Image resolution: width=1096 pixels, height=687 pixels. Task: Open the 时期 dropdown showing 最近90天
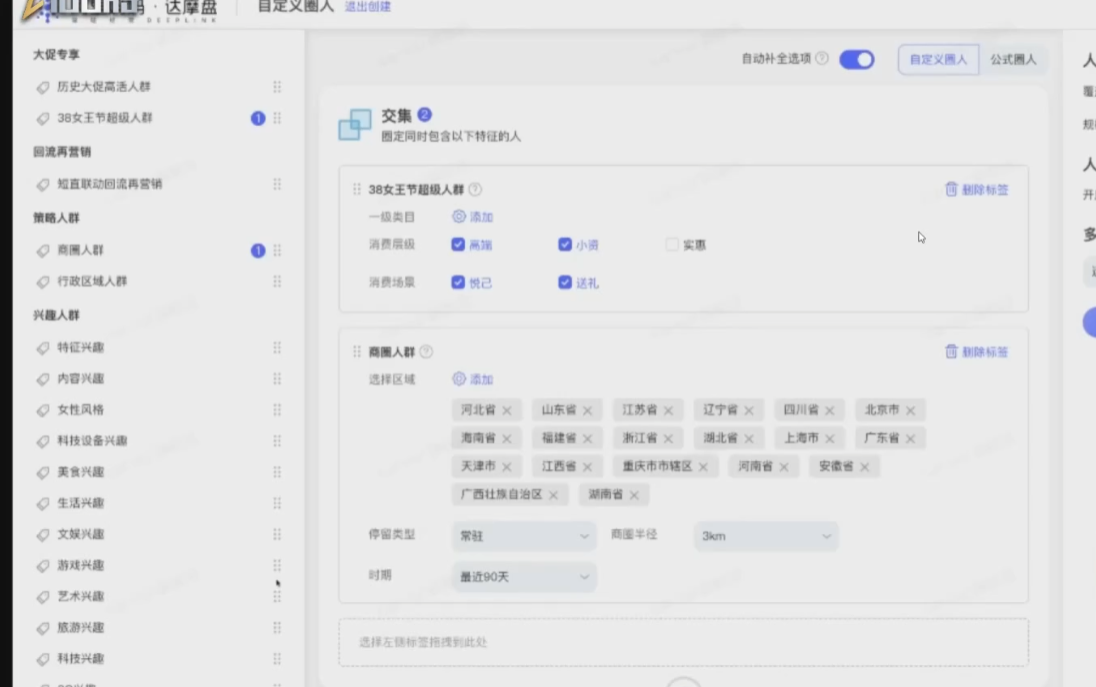(523, 577)
